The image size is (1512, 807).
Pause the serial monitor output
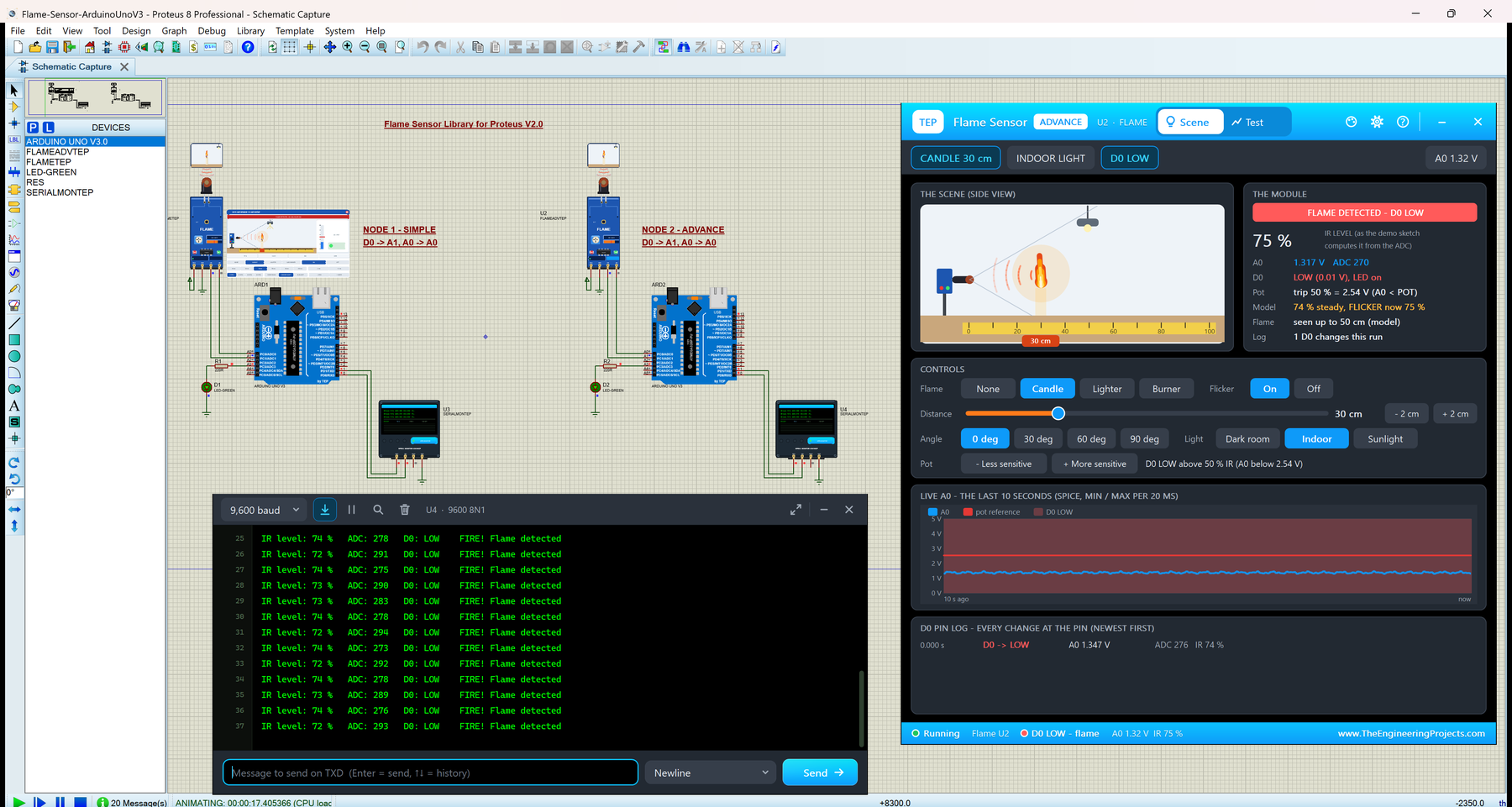click(x=352, y=510)
